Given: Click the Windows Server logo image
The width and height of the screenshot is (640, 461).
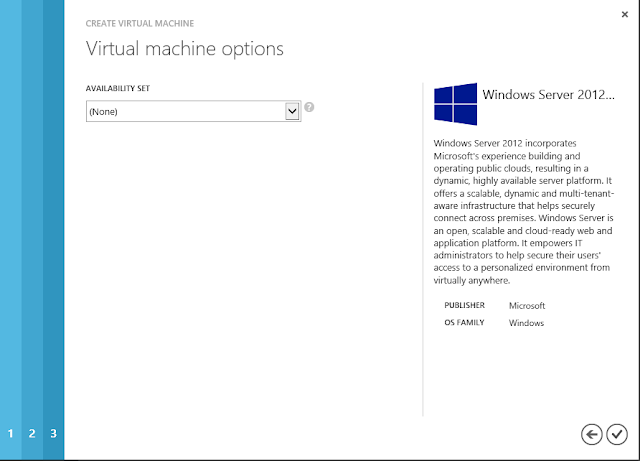Looking at the screenshot, I should [x=455, y=104].
